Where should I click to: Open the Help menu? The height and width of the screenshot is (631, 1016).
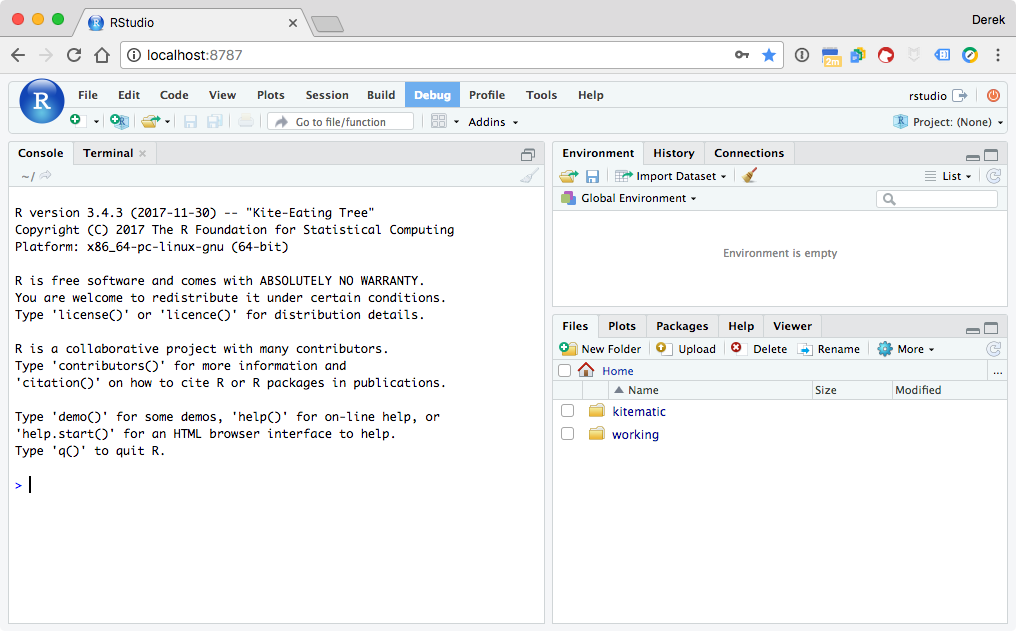(x=591, y=95)
